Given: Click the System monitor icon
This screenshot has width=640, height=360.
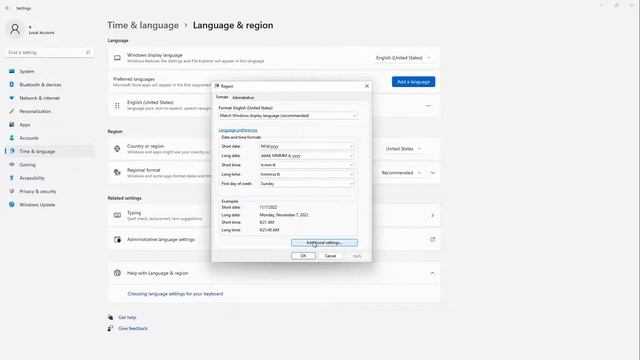Looking at the screenshot, I should (12, 71).
